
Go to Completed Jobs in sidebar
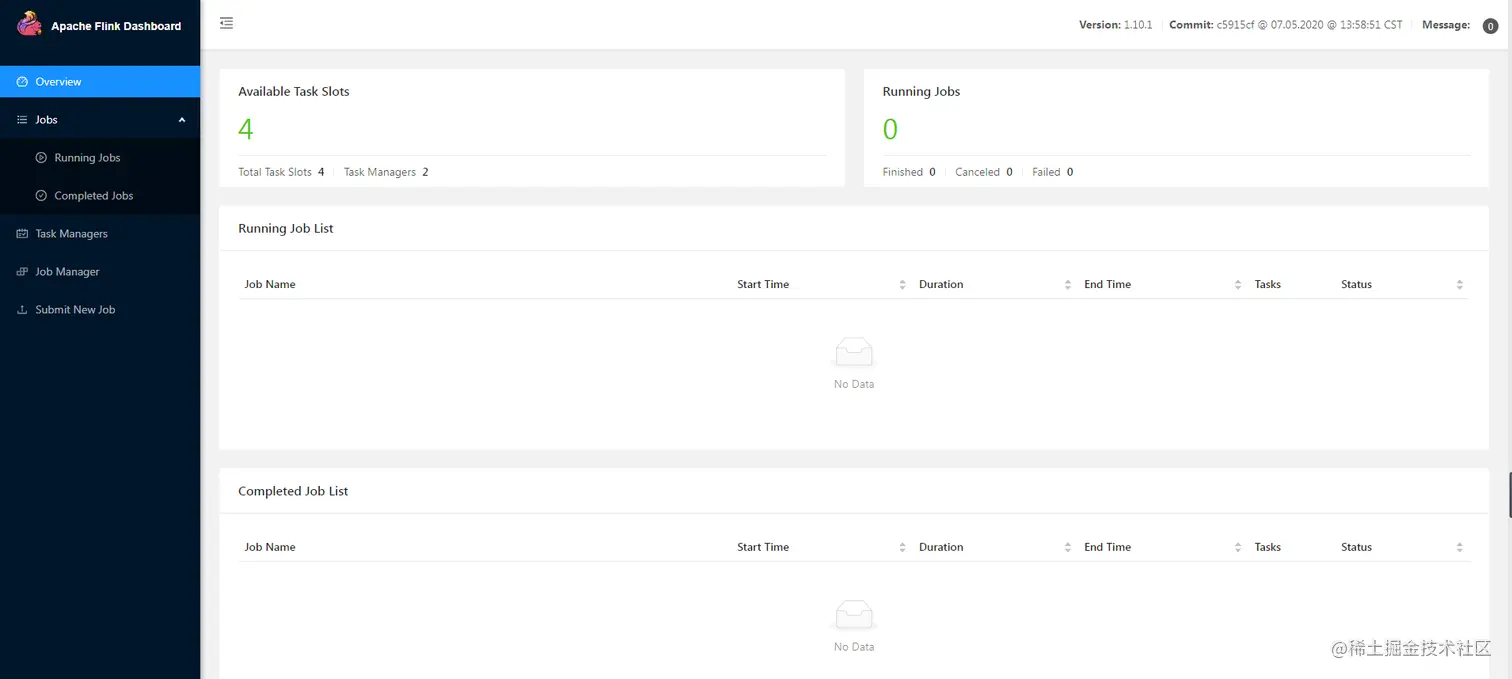coord(93,196)
